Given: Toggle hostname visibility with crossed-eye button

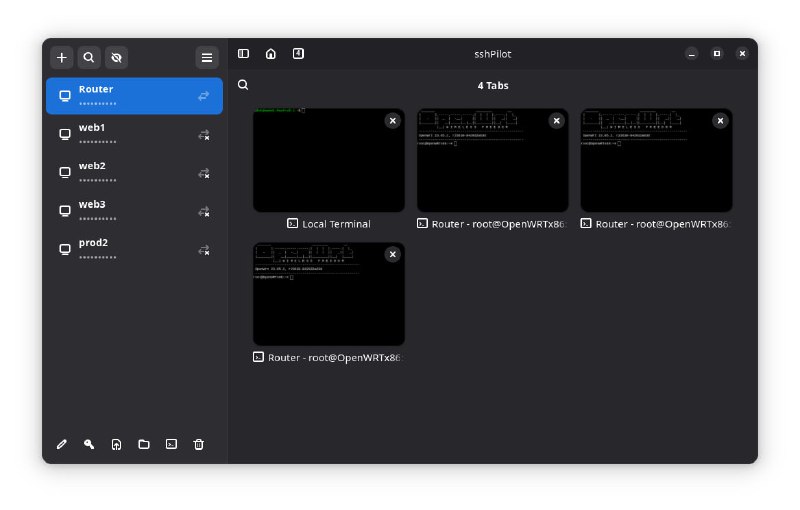Looking at the screenshot, I should click(x=116, y=58).
